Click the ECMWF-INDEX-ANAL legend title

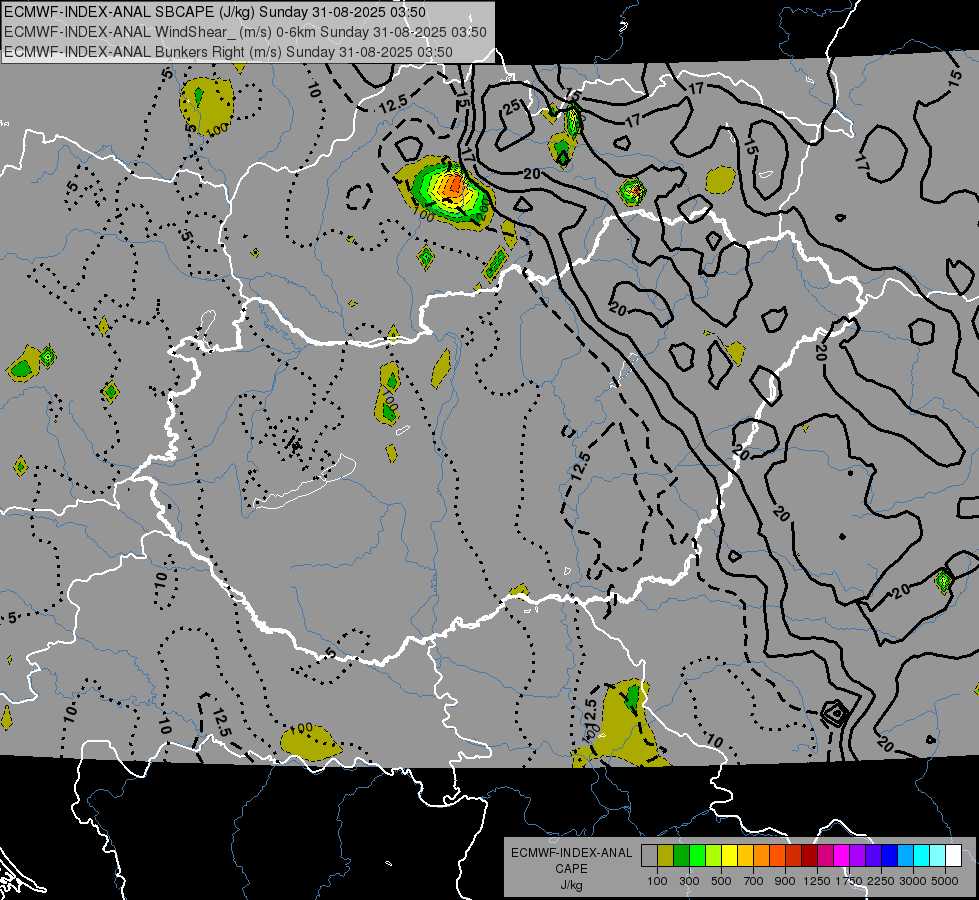(571, 853)
